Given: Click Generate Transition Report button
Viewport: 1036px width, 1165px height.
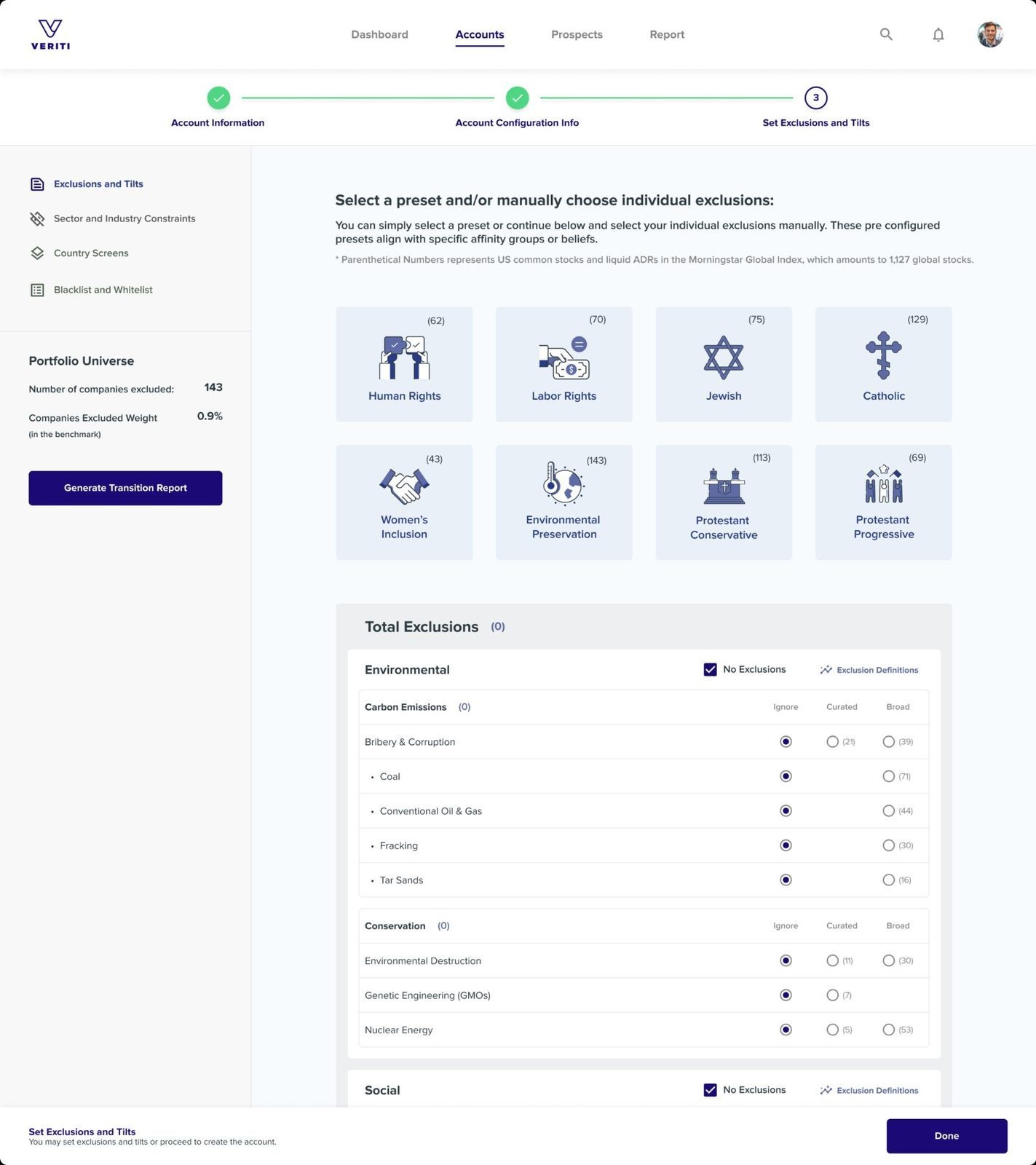Looking at the screenshot, I should tap(125, 488).
